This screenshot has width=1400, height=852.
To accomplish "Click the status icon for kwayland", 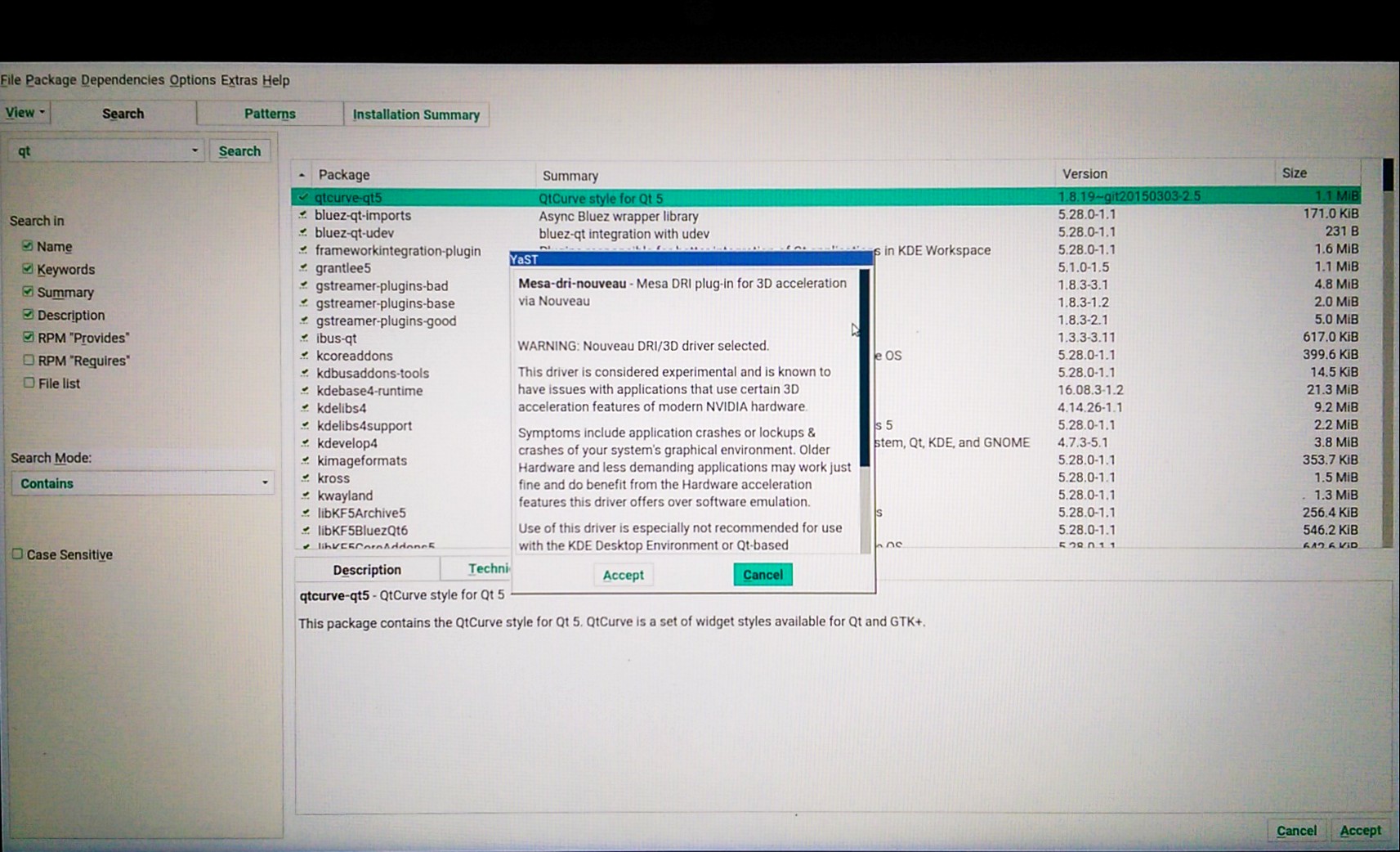I will coord(305,496).
